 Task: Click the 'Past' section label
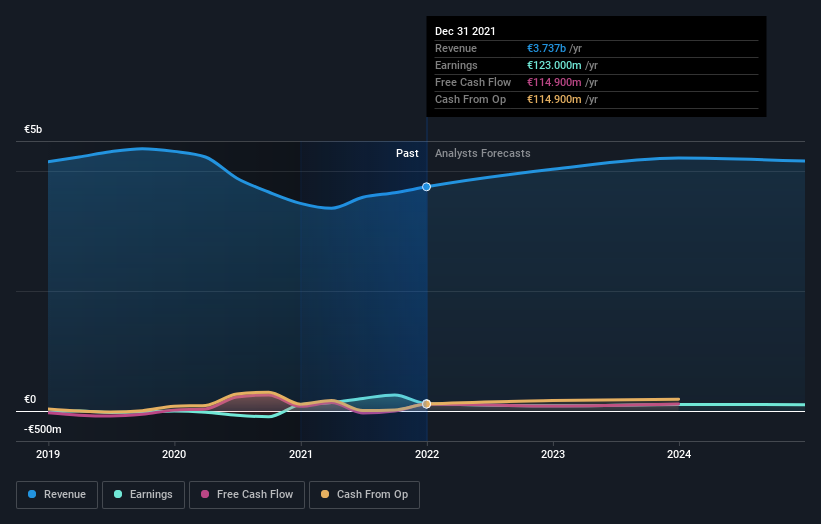407,153
